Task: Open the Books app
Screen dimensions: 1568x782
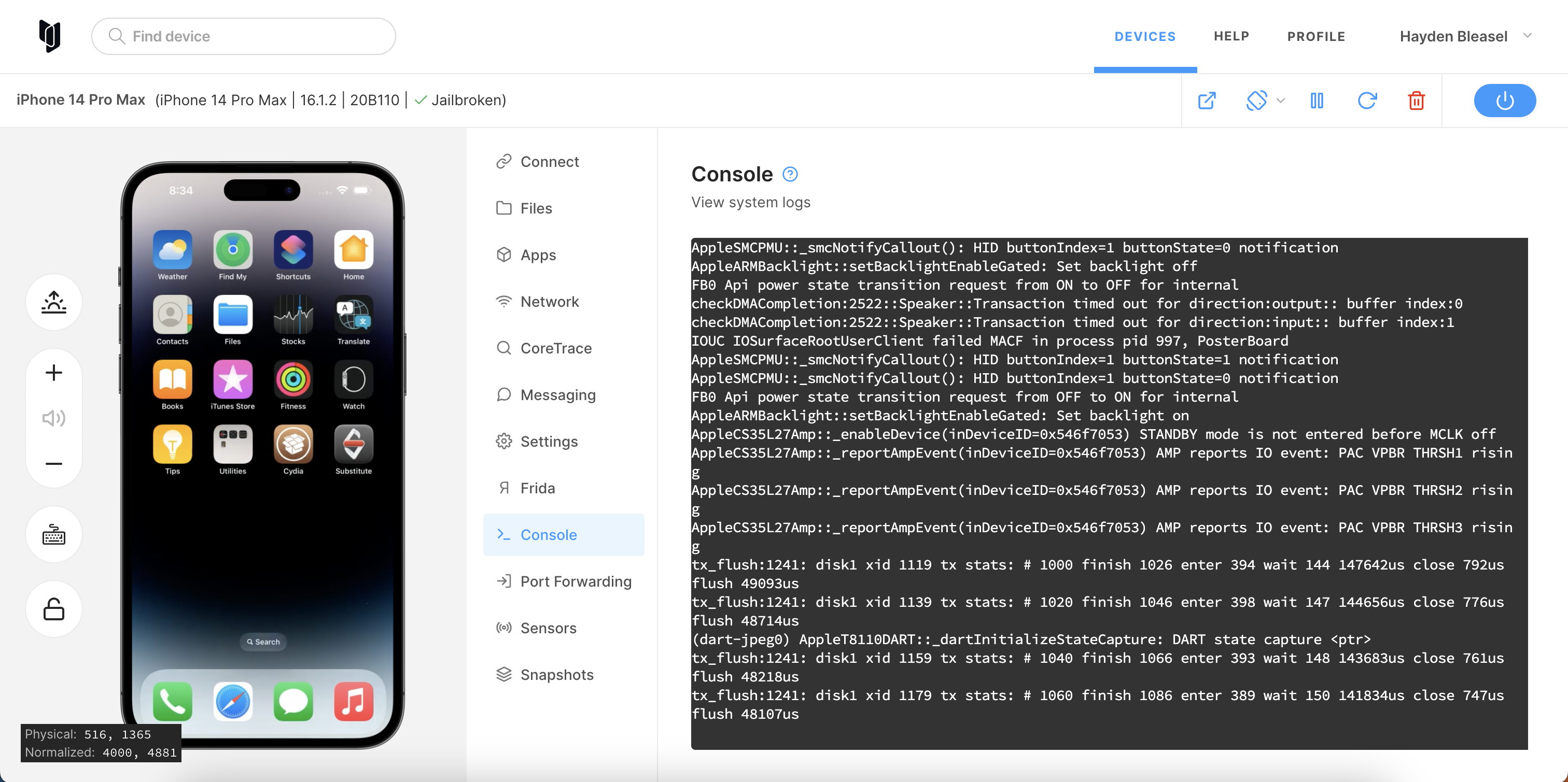Action: click(x=172, y=379)
